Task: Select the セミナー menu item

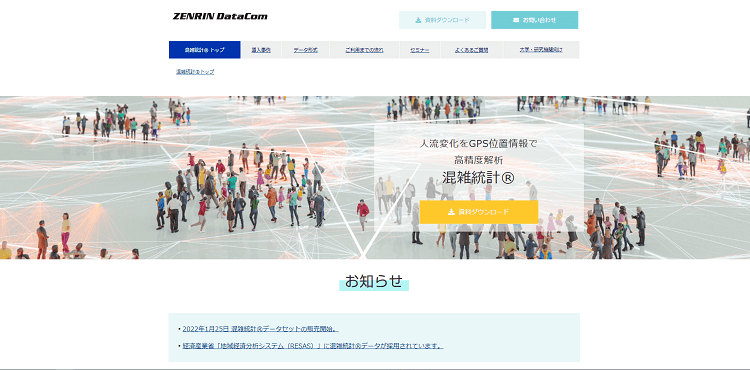Action: pyautogui.click(x=420, y=50)
